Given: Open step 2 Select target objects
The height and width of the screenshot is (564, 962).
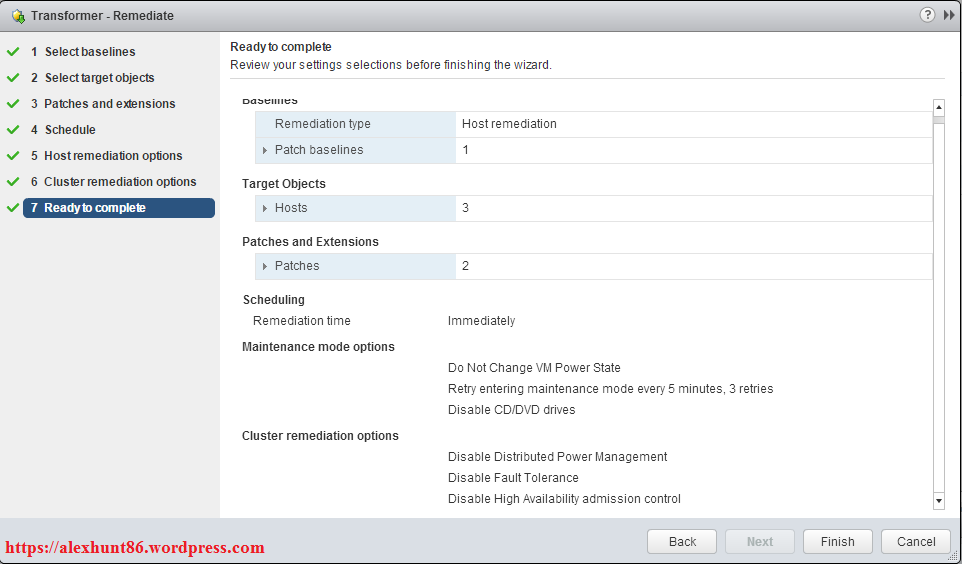Looking at the screenshot, I should pyautogui.click(x=99, y=78).
